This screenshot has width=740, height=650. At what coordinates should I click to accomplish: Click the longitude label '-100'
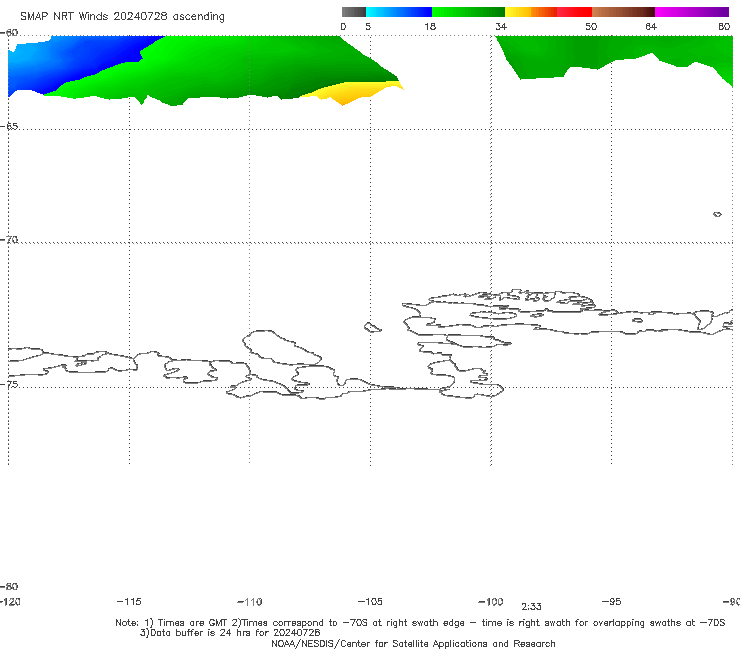(491, 602)
